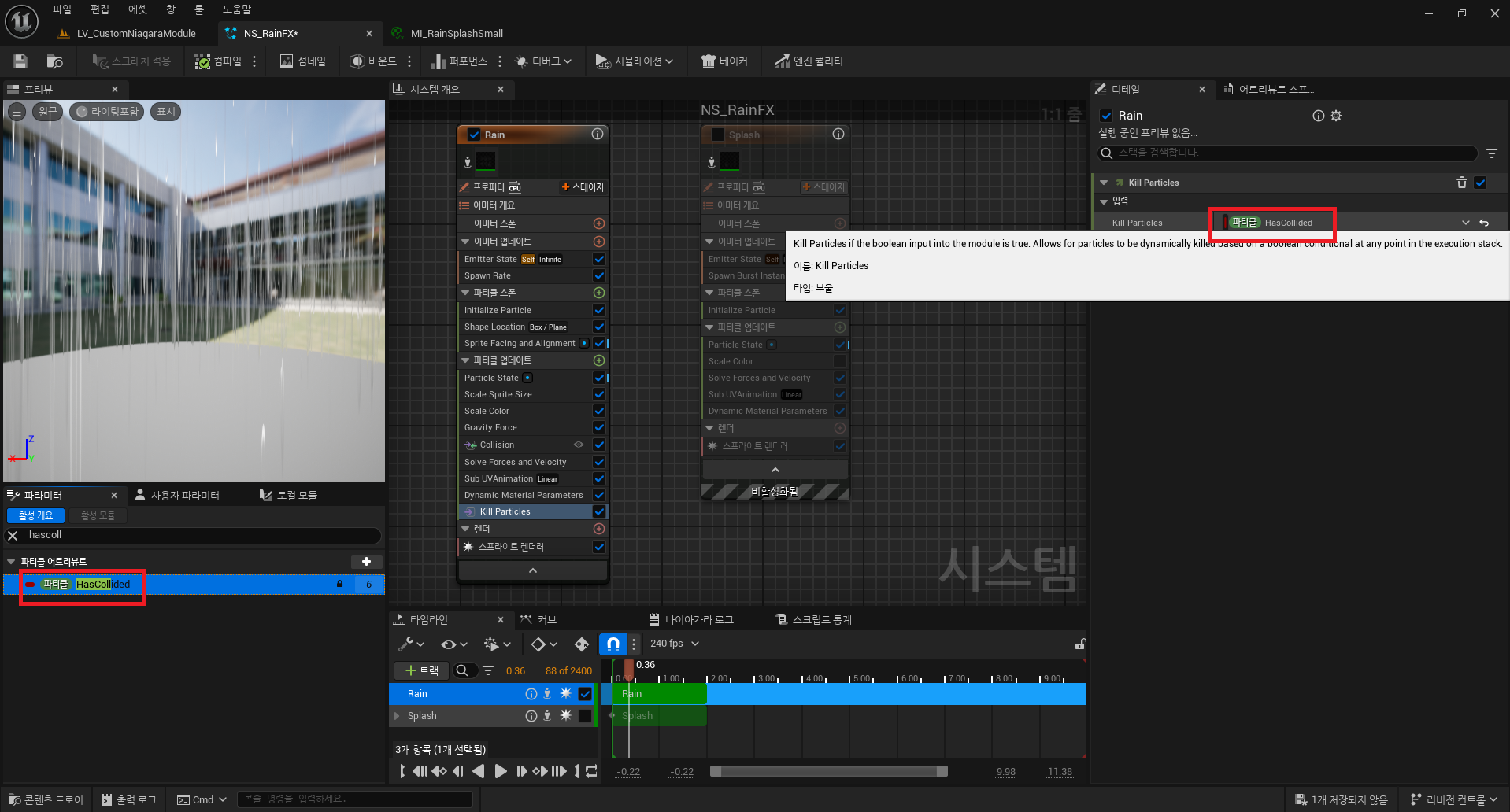Click the Bounds toolbar button
The height and width of the screenshot is (812, 1510).
pos(373,61)
